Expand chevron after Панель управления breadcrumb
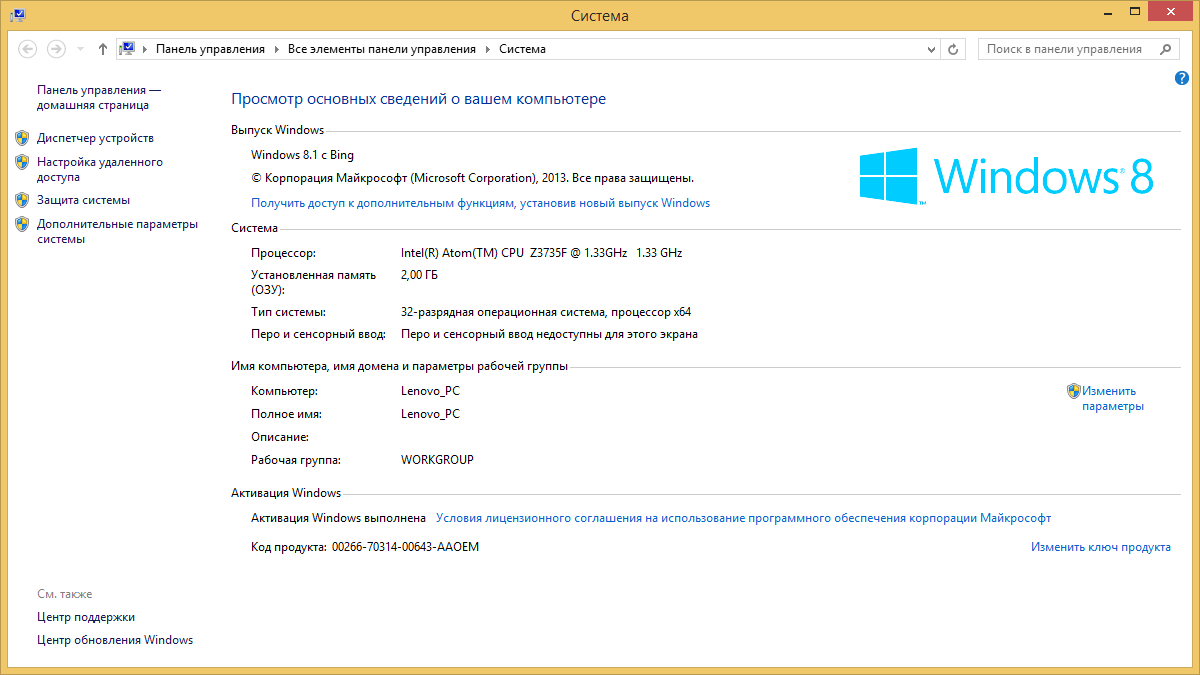The image size is (1200, 675). pyautogui.click(x=277, y=49)
